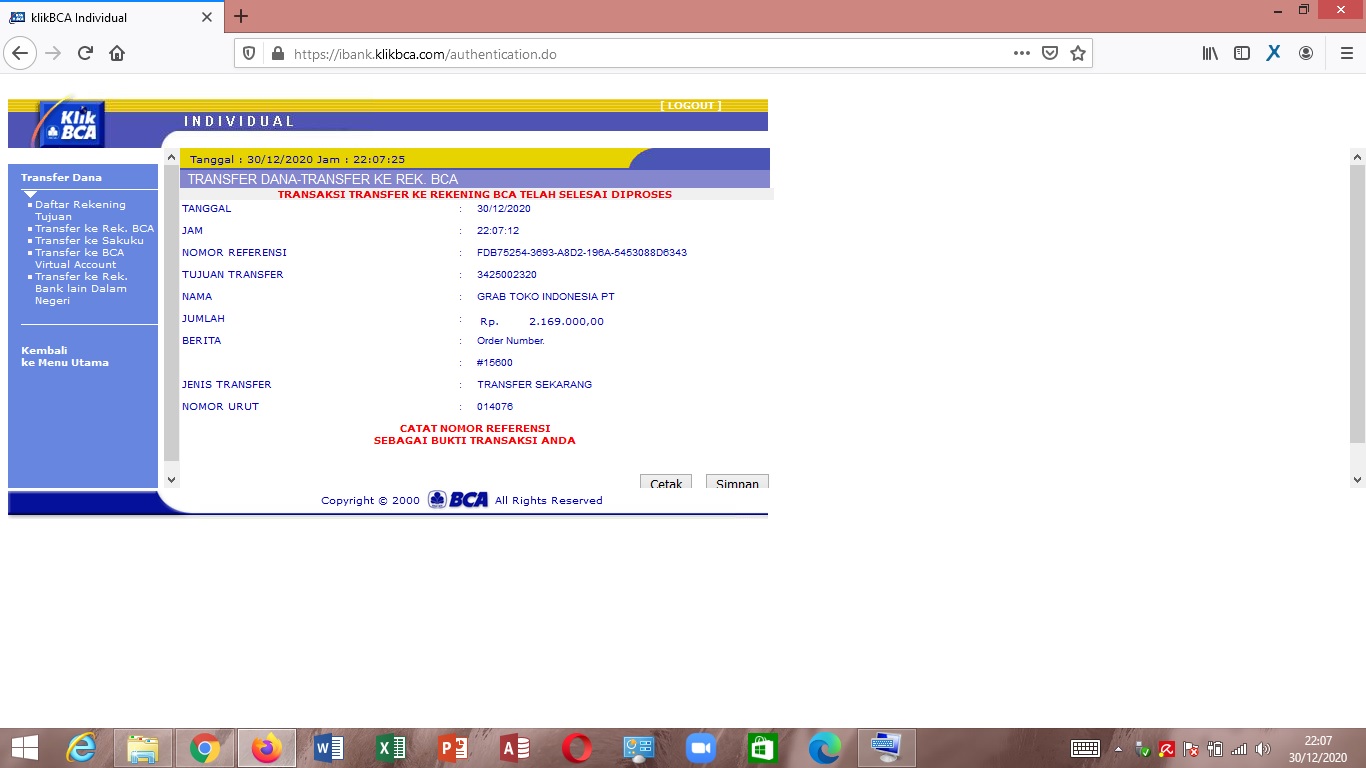Click the name GRAB TOKO INDONESIA PT
Image resolution: width=1366 pixels, height=768 pixels.
pyautogui.click(x=546, y=296)
